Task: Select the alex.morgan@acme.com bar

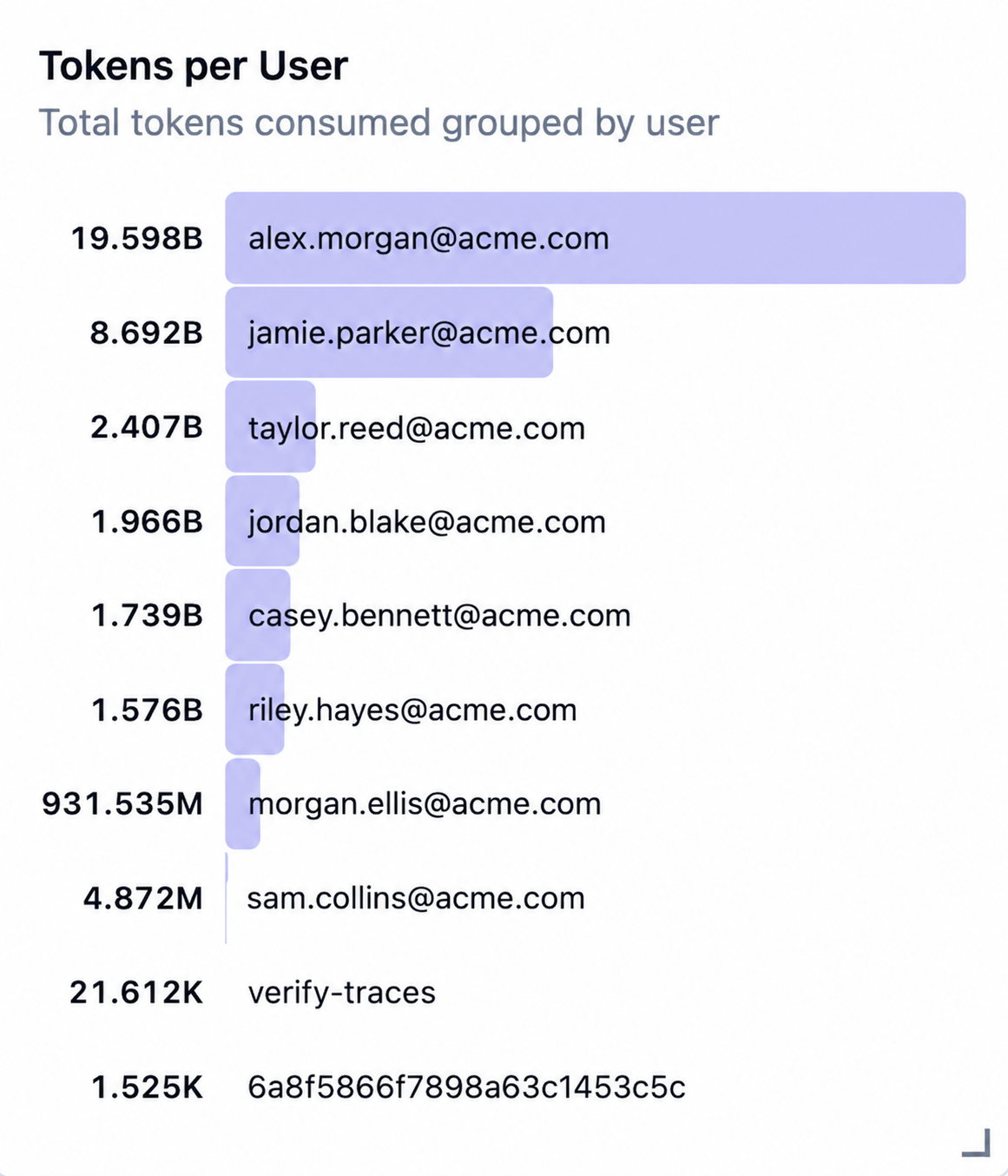Action: tap(596, 238)
